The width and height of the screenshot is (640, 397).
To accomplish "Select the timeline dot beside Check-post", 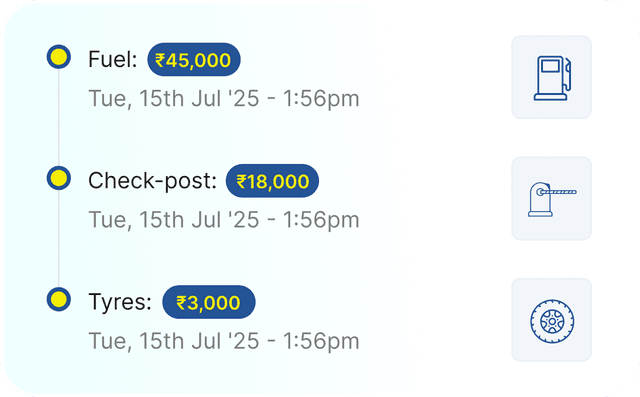I will (59, 178).
